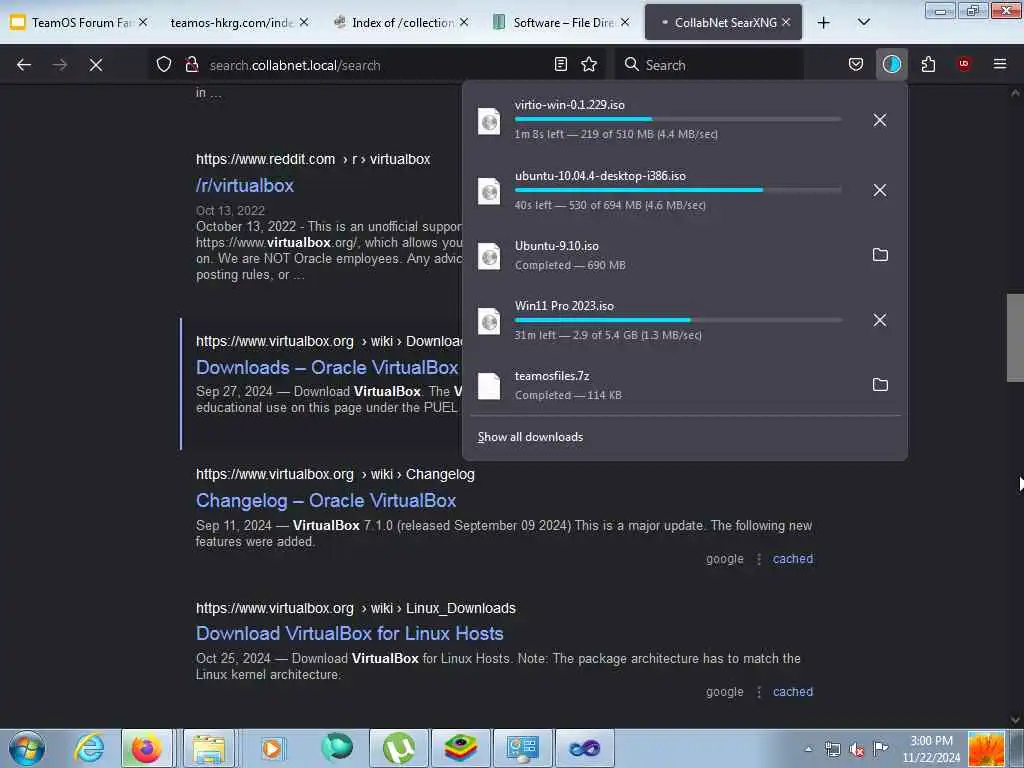
Task: Click ubuntu-10.04.4 download progress bar
Action: pos(678,190)
